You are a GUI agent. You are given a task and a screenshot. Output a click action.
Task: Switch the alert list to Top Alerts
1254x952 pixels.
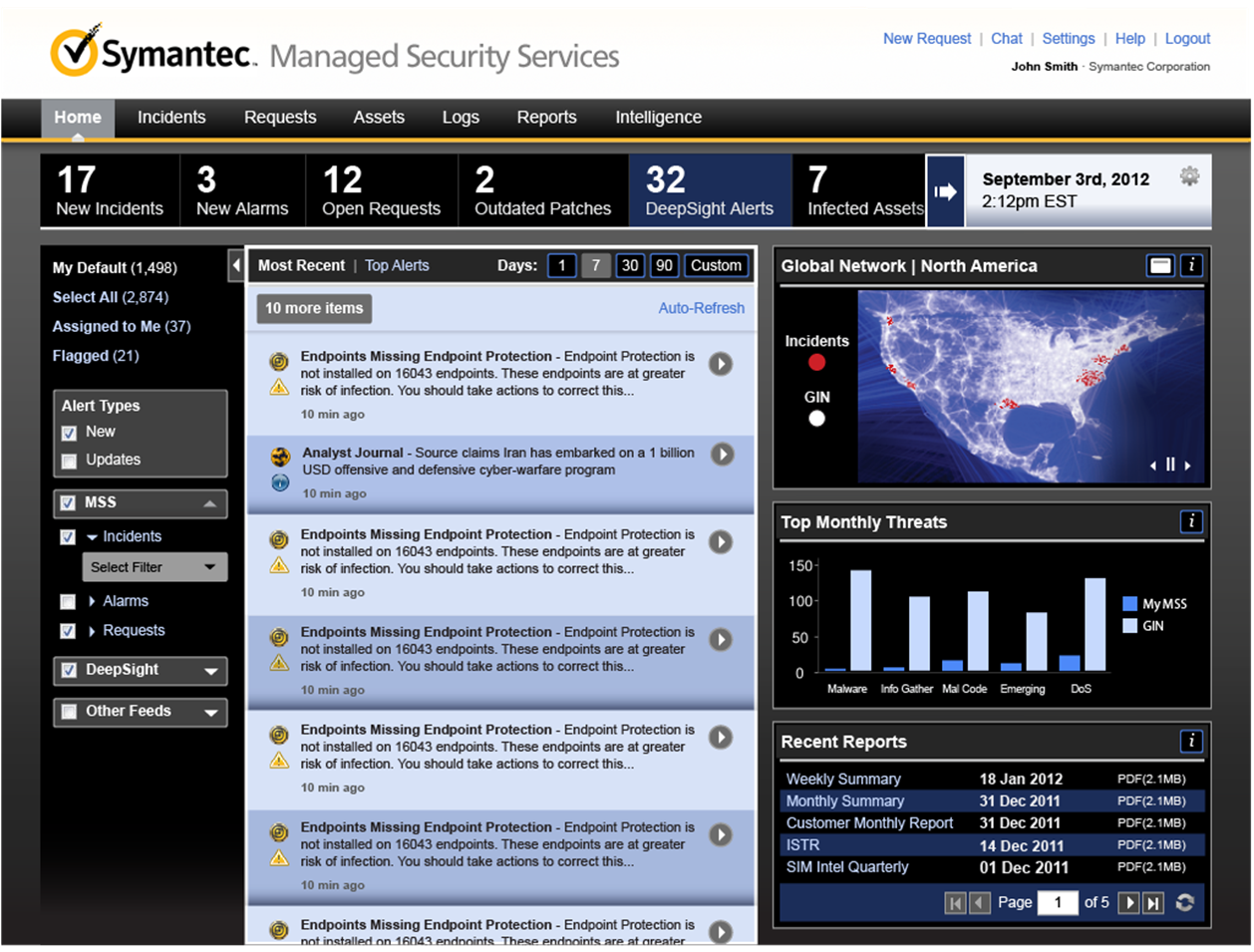pos(397,266)
